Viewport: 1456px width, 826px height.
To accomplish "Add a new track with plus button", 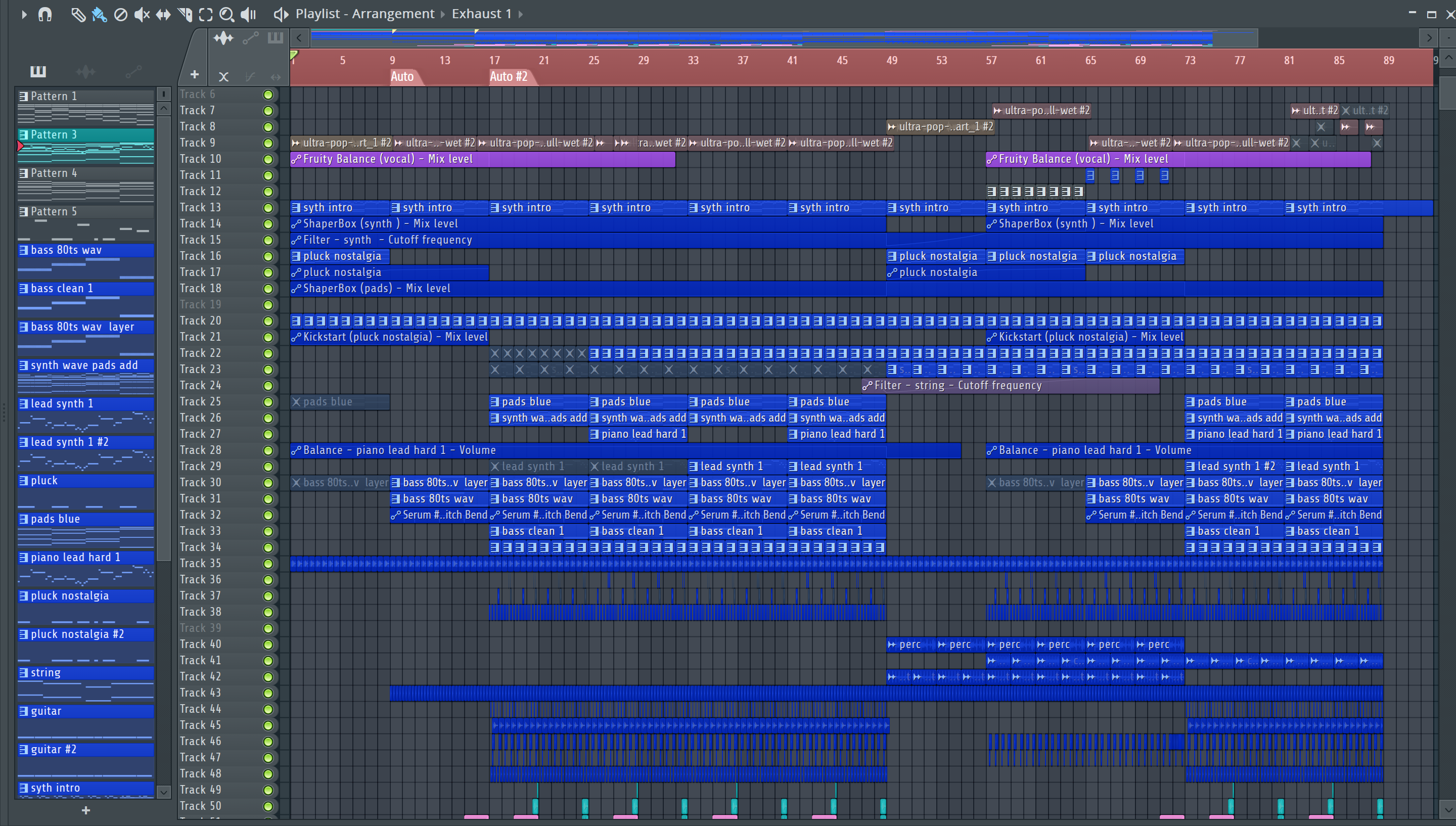I will click(x=195, y=74).
